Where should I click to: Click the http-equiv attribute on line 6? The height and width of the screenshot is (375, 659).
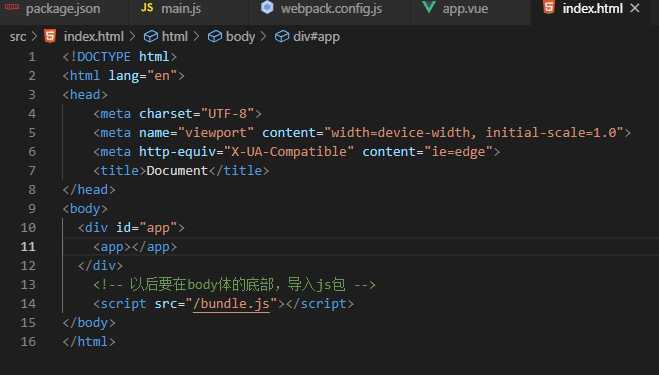(177, 151)
